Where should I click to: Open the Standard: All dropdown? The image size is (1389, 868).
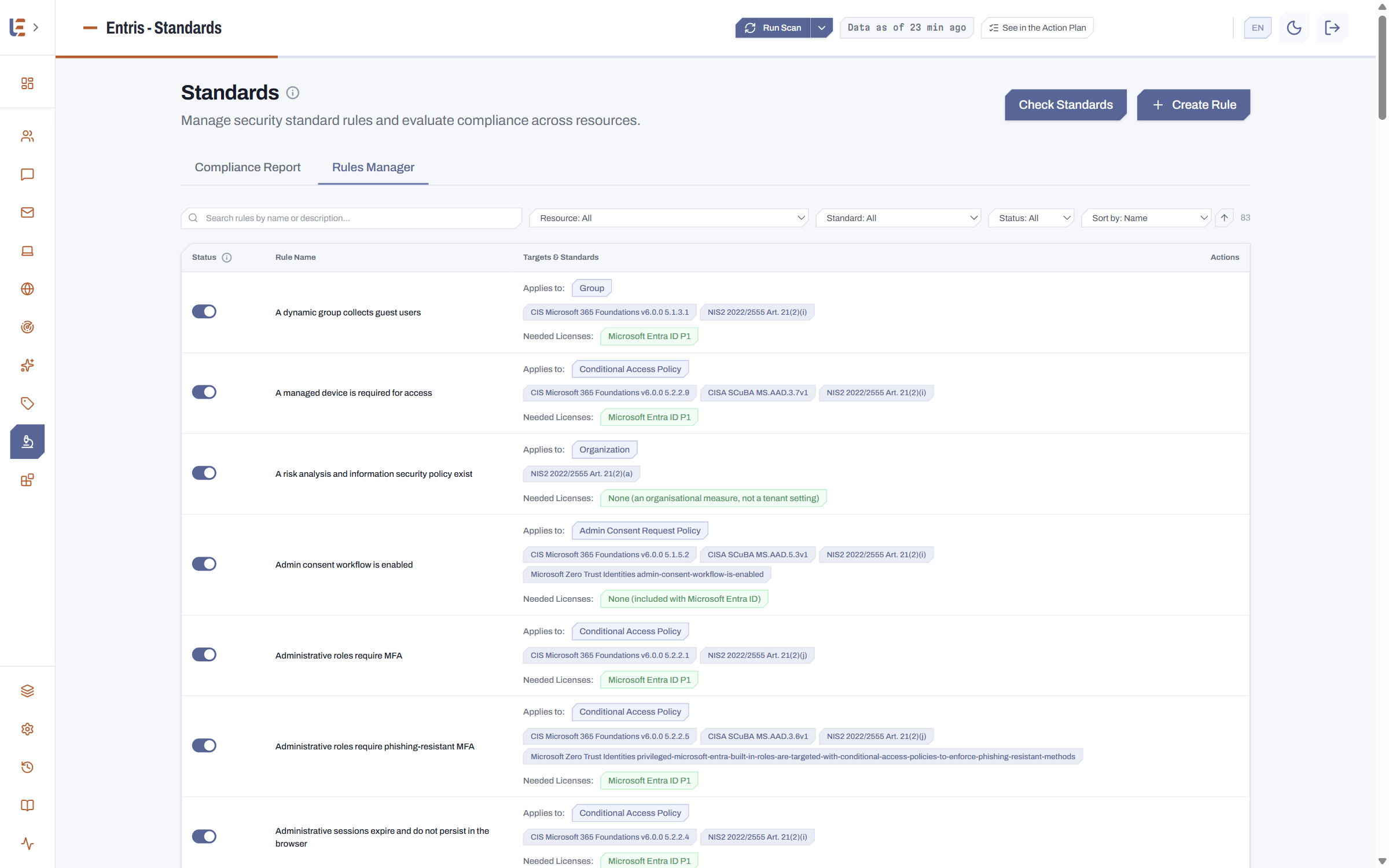tap(898, 218)
